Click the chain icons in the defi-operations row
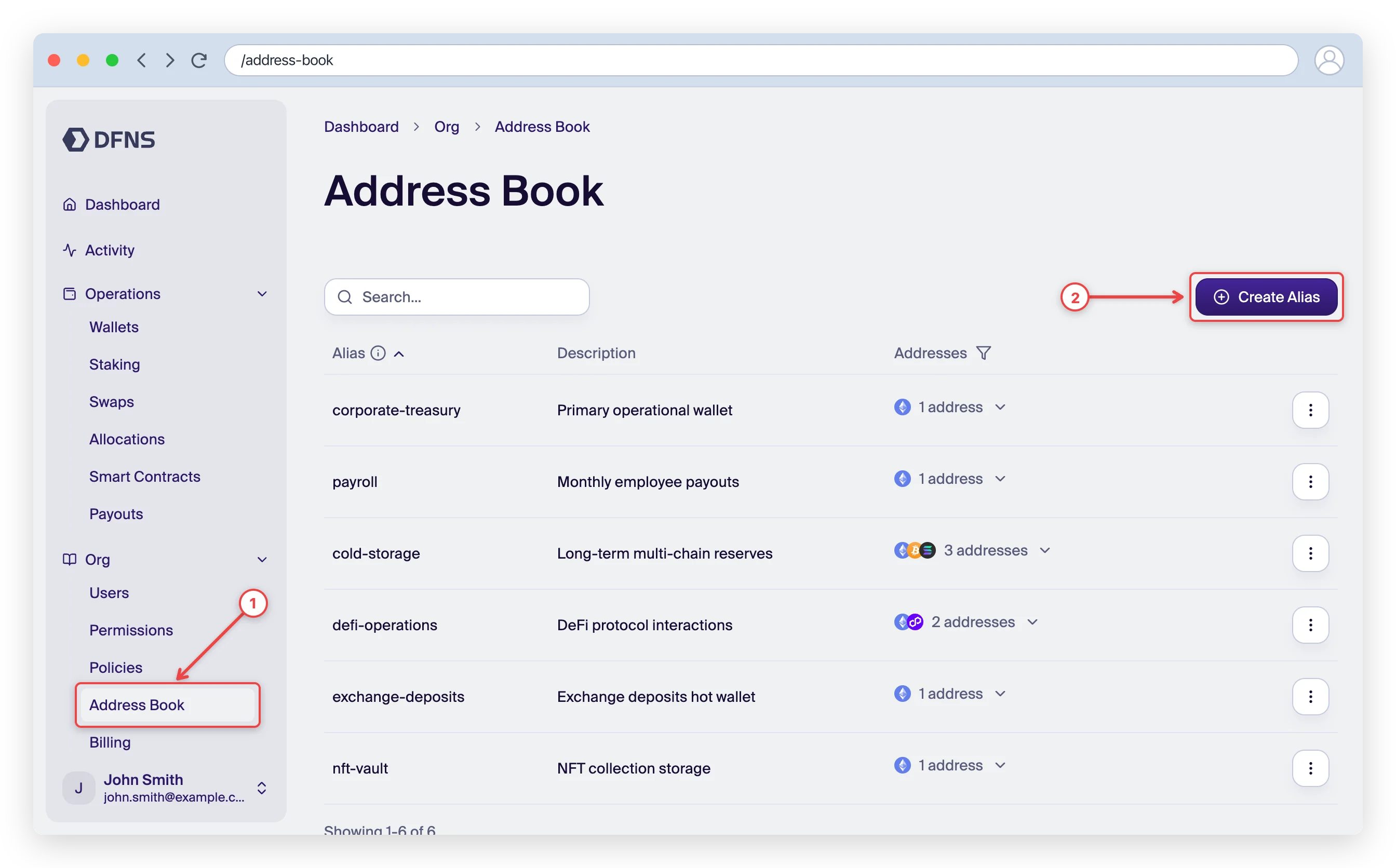Image resolution: width=1396 pixels, height=868 pixels. coord(908,622)
